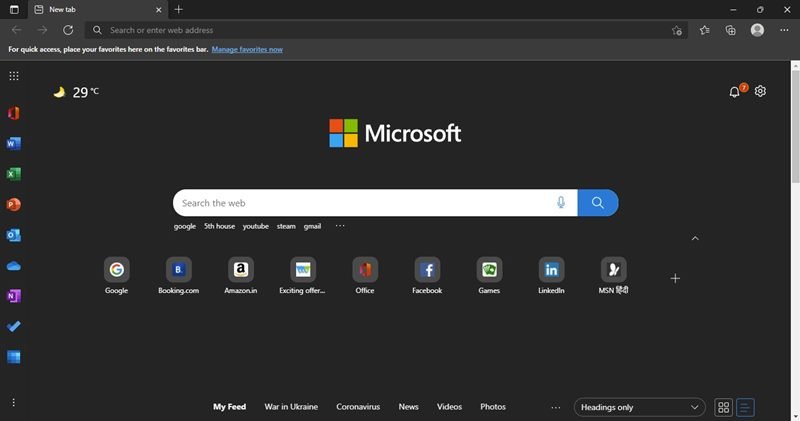
Task: Open the blue calendar sidebar icon
Action: pyautogui.click(x=14, y=357)
